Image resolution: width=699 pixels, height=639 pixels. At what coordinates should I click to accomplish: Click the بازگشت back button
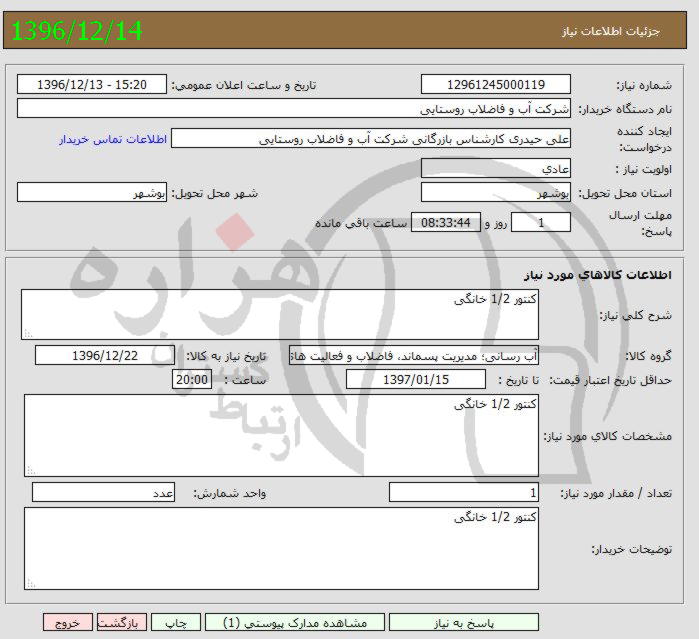click(122, 623)
